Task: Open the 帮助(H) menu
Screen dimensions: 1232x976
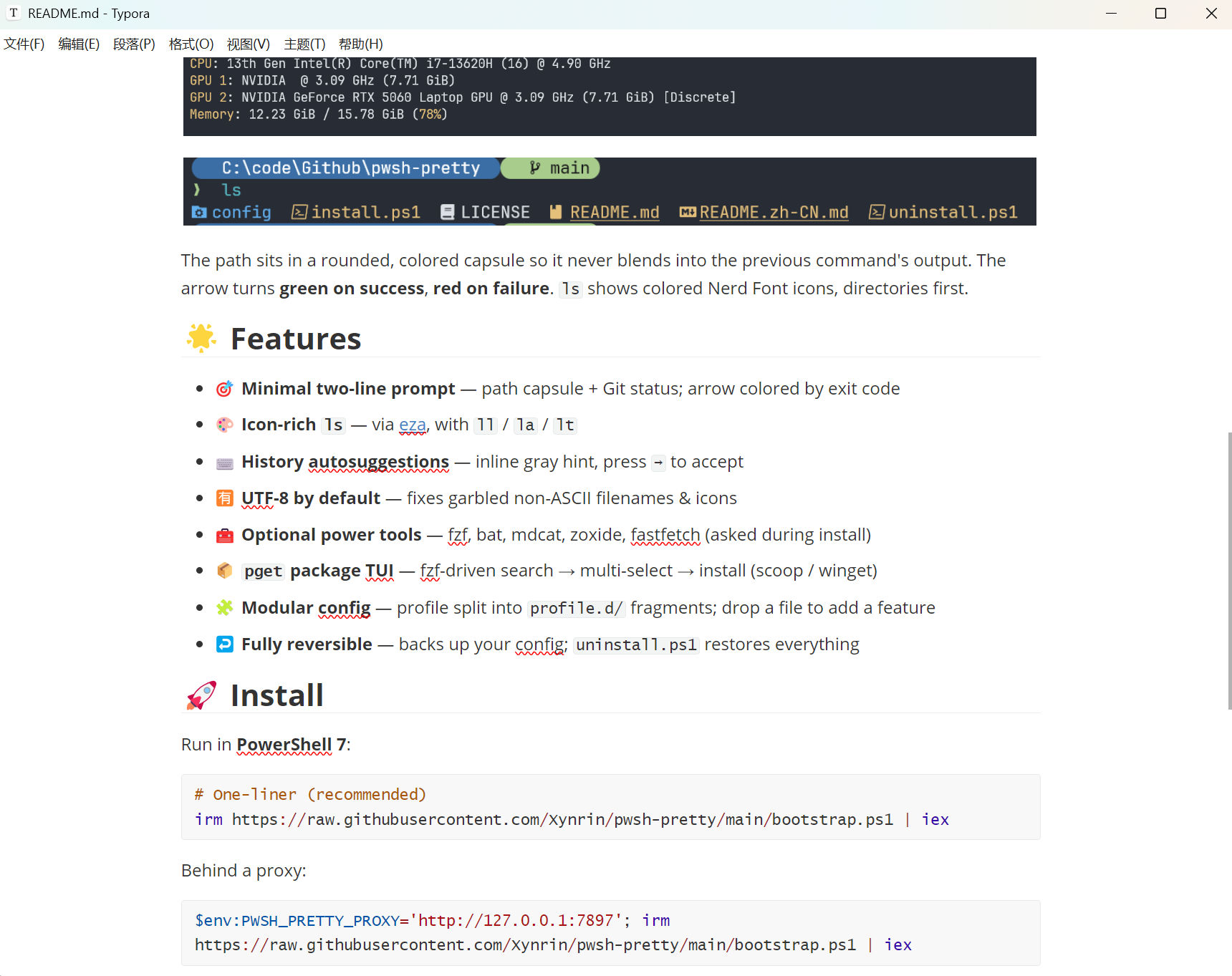Action: (361, 44)
